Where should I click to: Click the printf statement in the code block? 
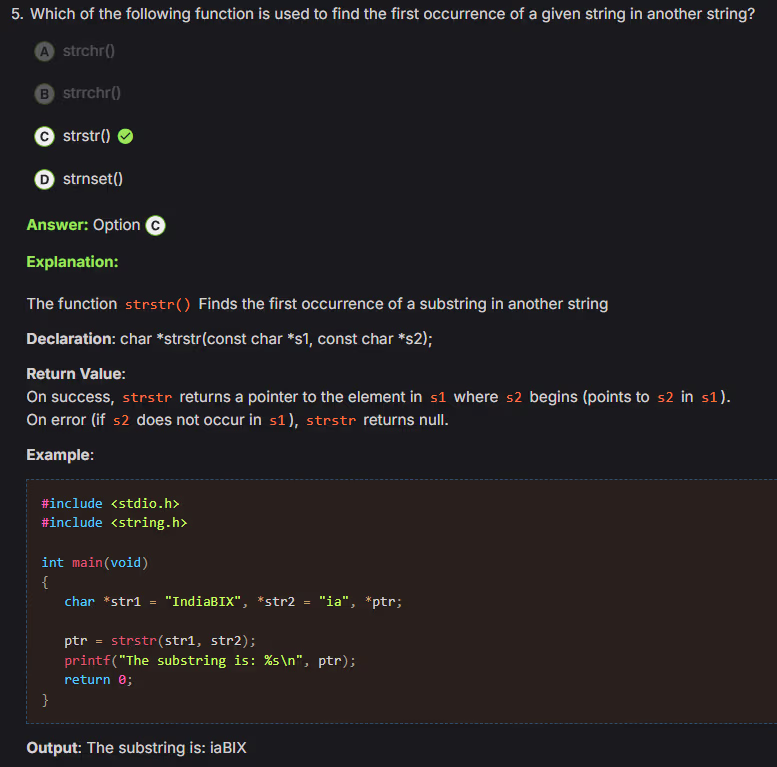210,661
